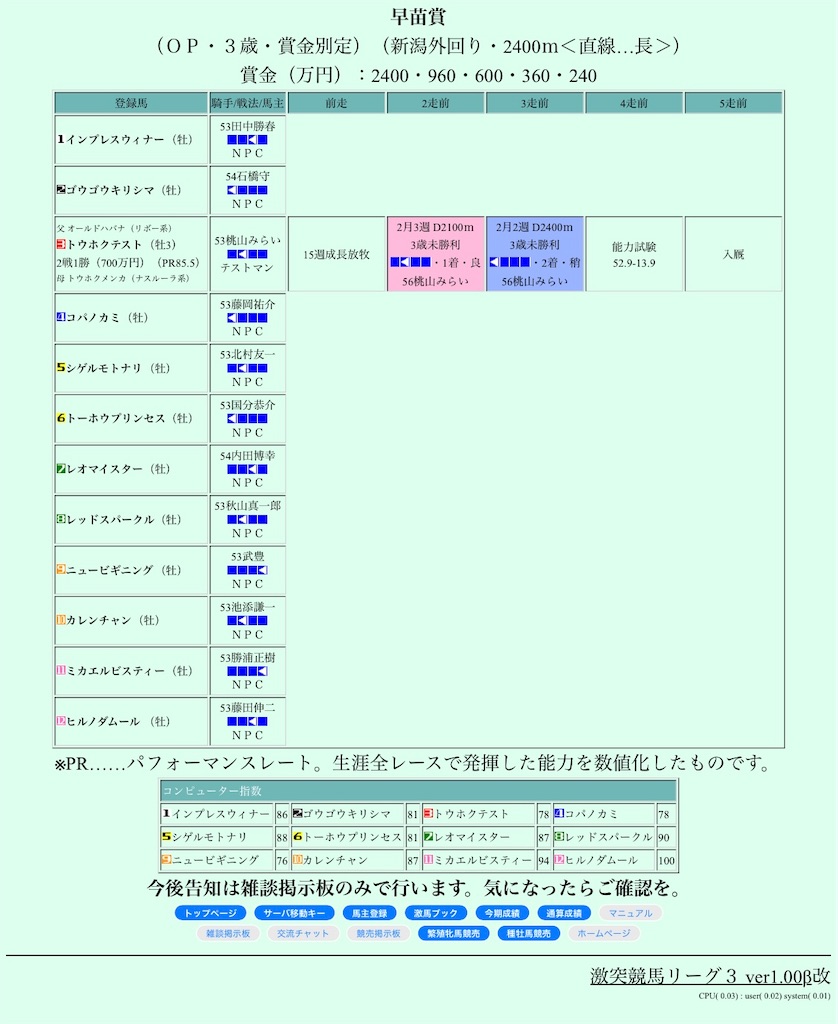Click the 騎手/戦法/馬主 column header
Screen dimensions: 838x1024
click(248, 103)
